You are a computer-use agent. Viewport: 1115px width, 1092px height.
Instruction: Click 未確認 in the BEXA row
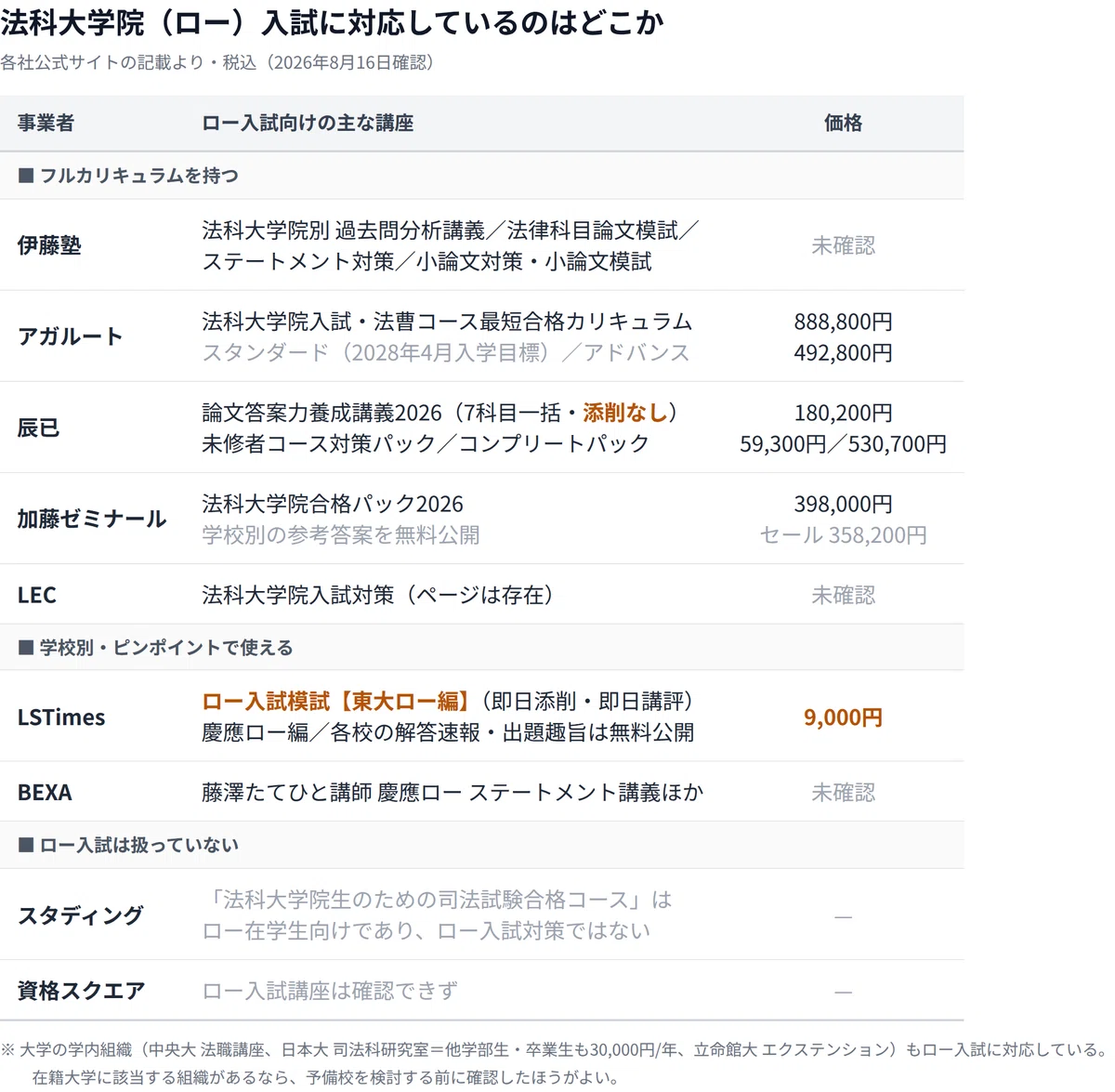coord(843,792)
